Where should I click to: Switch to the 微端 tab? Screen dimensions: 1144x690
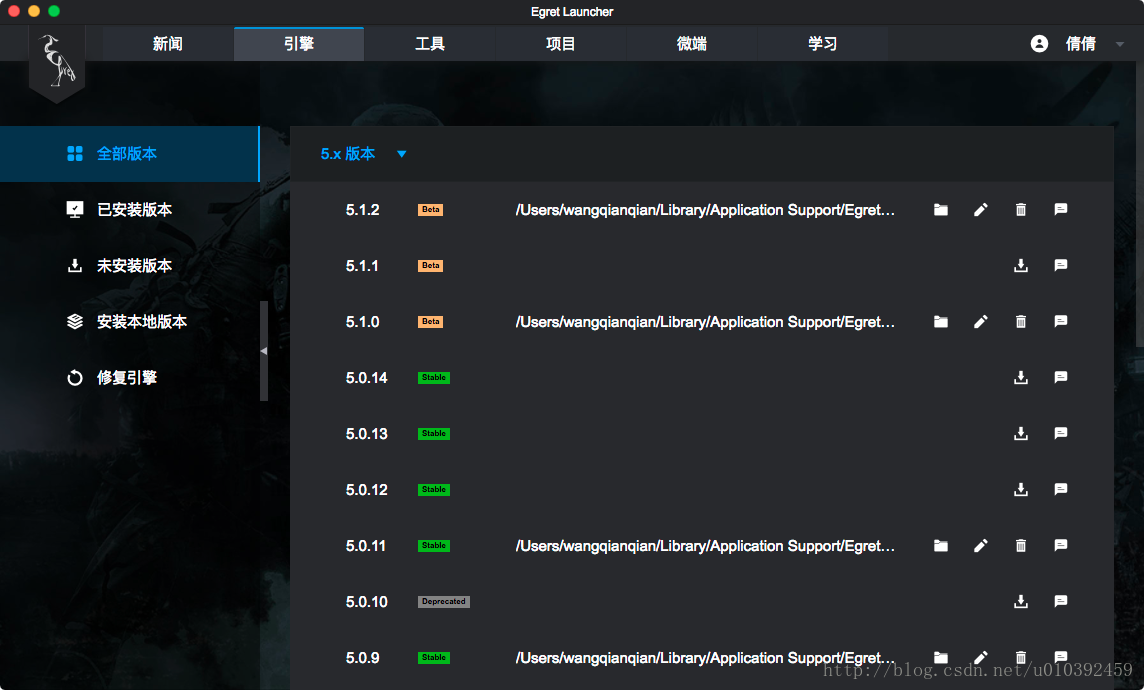point(692,44)
